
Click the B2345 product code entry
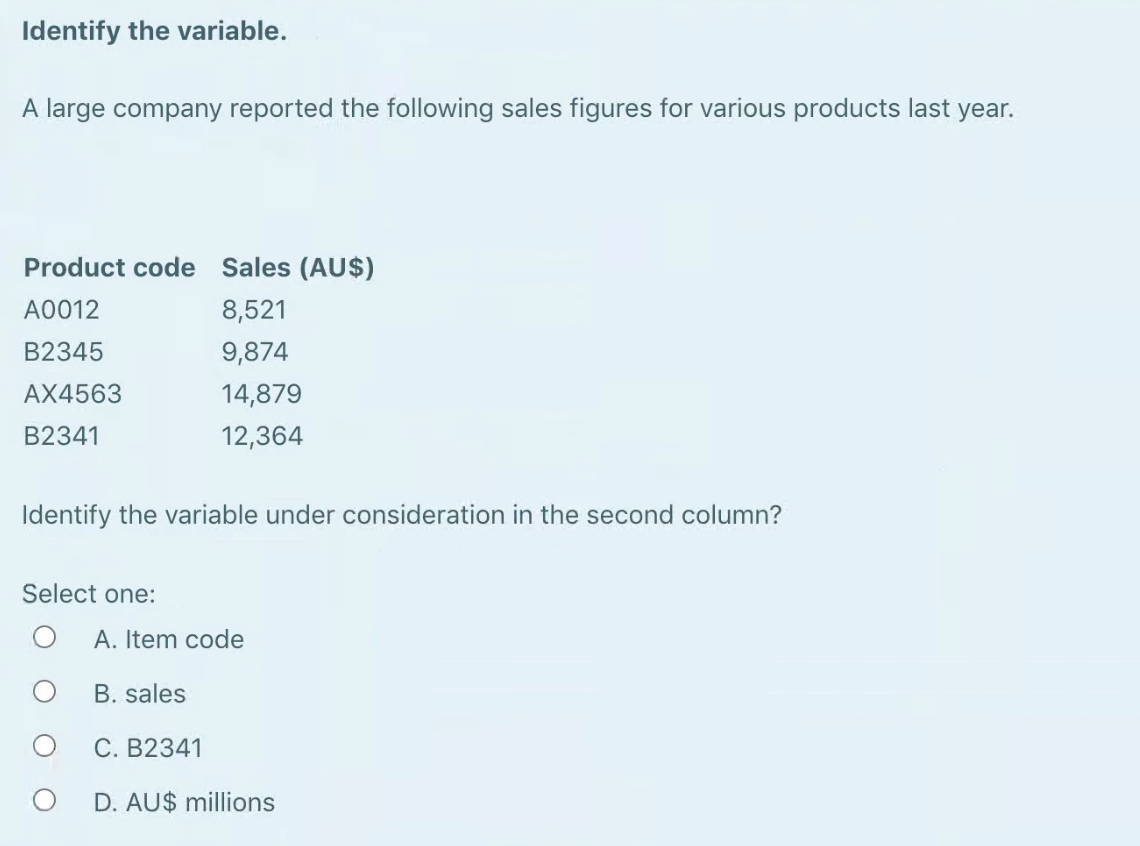[x=62, y=351]
